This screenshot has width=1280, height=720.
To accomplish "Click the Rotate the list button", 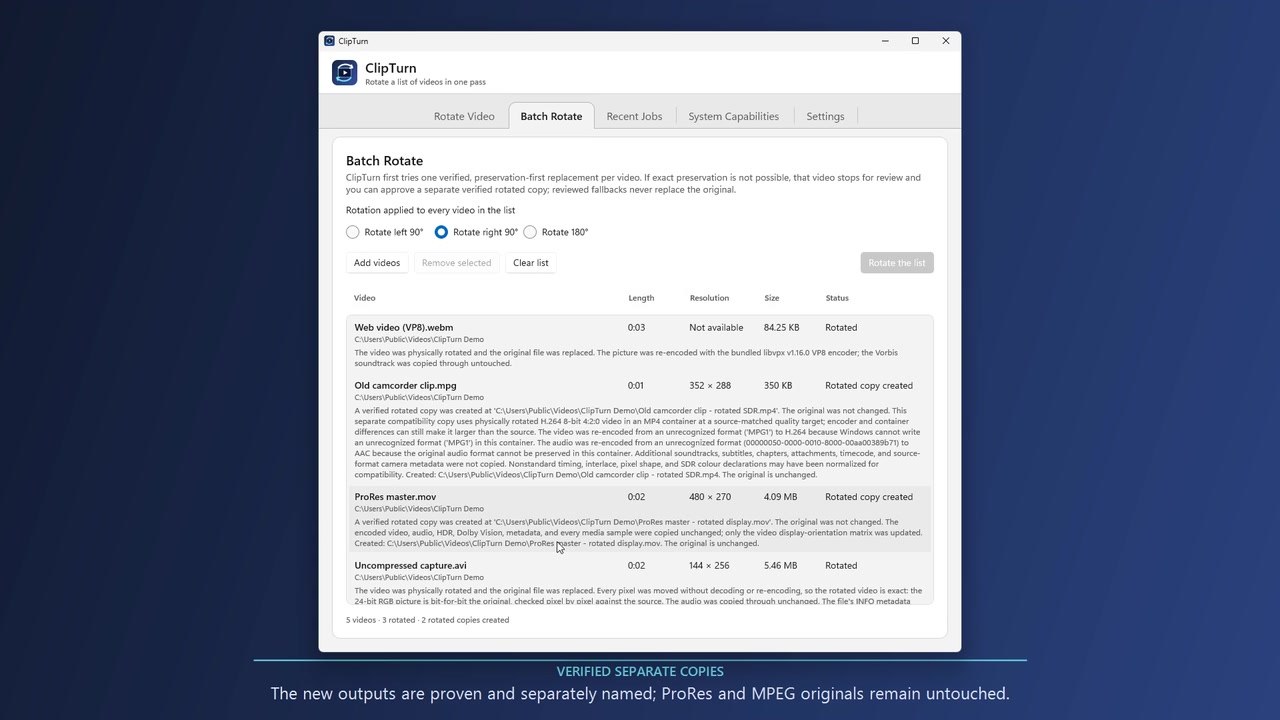I will pyautogui.click(x=897, y=263).
